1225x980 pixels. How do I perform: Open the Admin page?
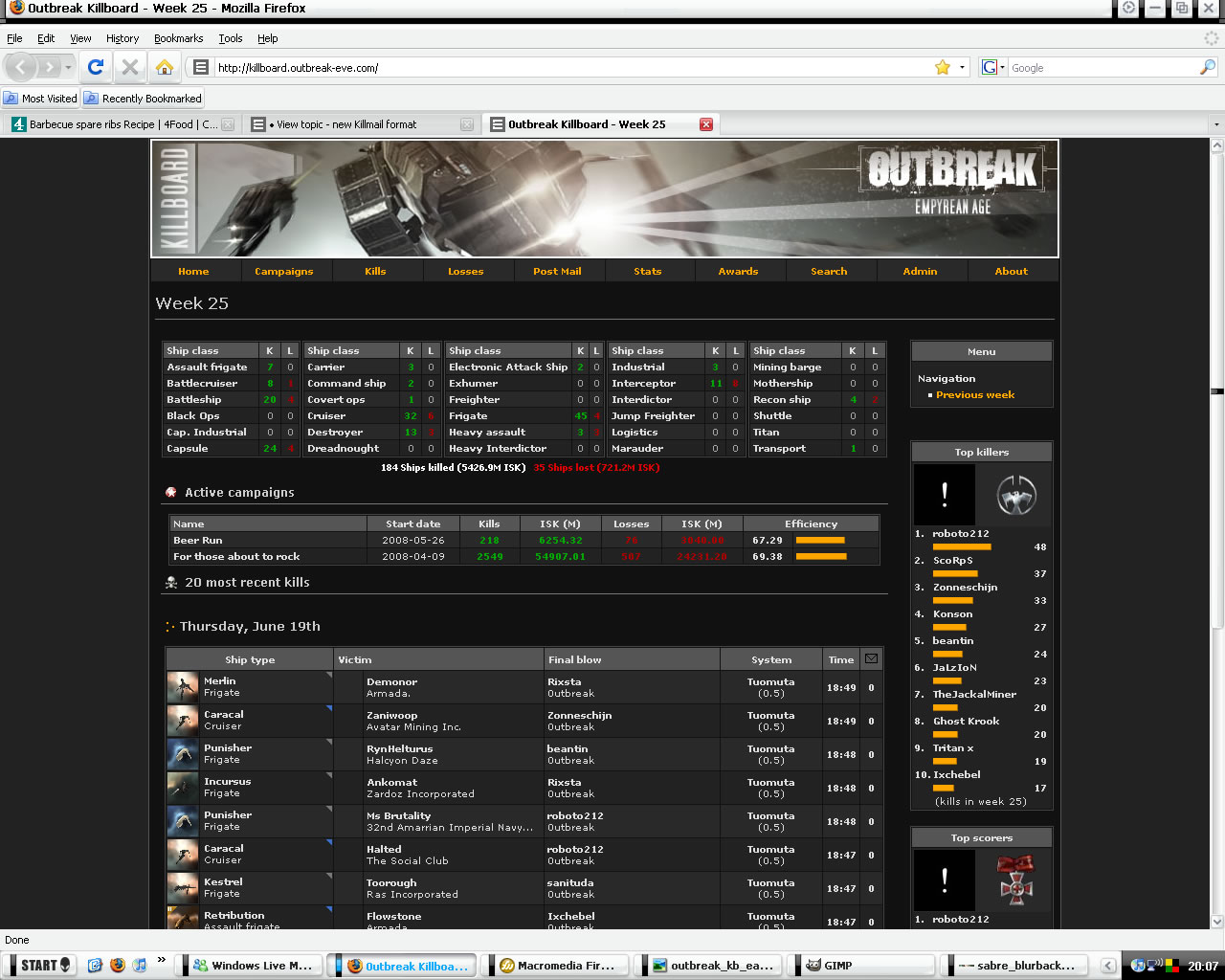[x=921, y=271]
